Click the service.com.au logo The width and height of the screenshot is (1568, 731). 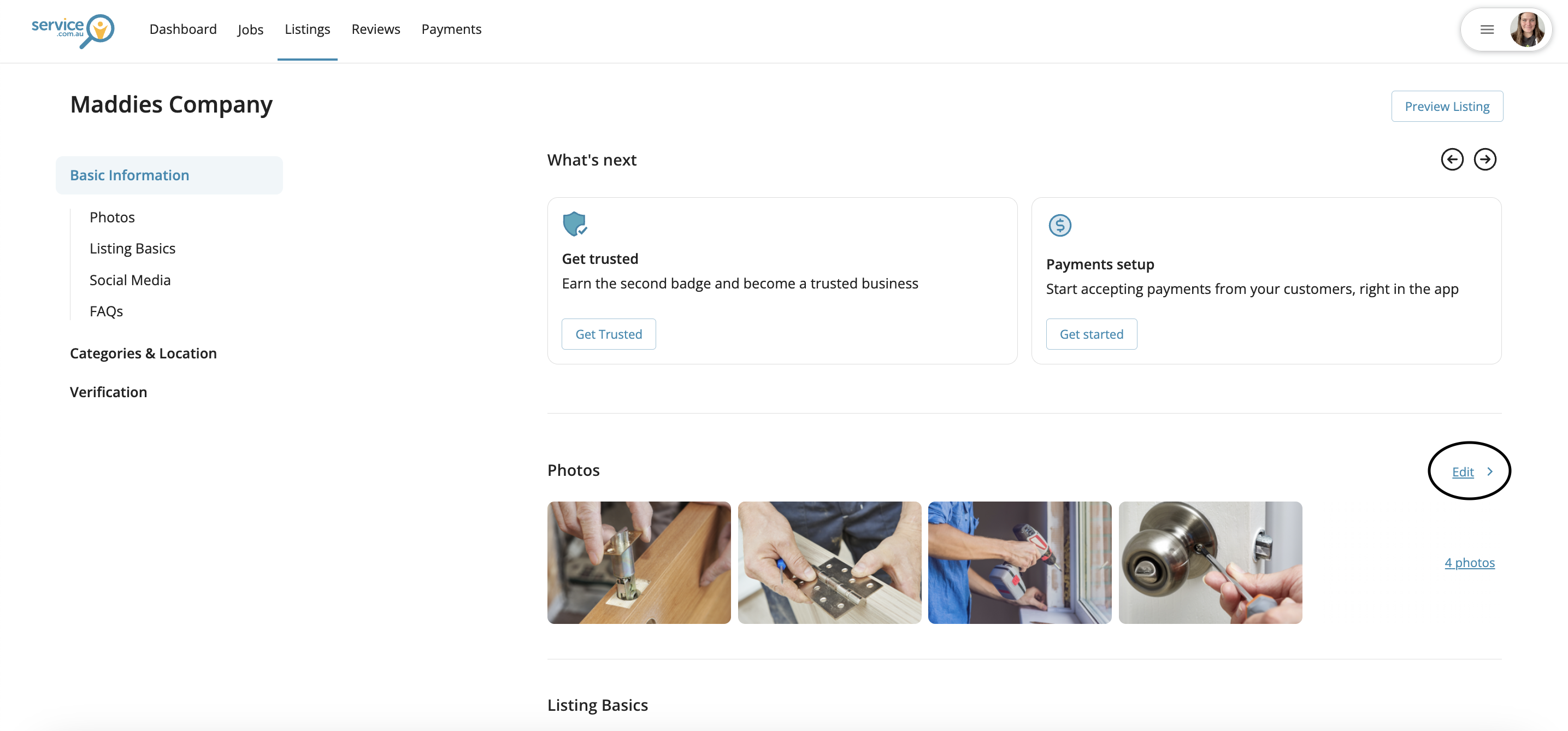(x=73, y=29)
